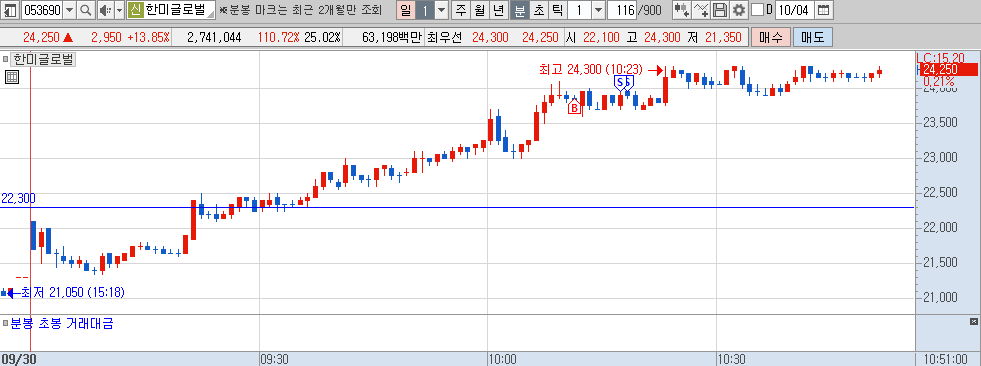The image size is (981, 366).
Task: Open the dropdown next to the speaker icon
Action: pyautogui.click(x=119, y=10)
